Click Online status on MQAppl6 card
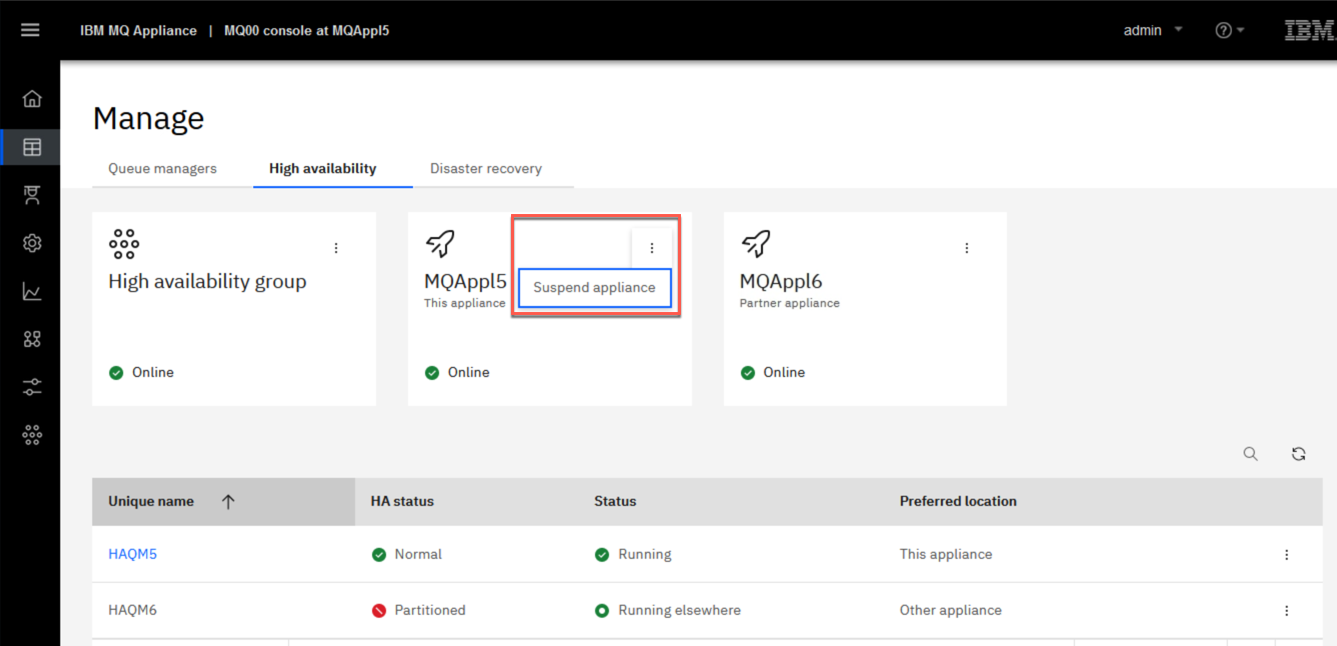This screenshot has height=646, width=1337. tap(772, 372)
